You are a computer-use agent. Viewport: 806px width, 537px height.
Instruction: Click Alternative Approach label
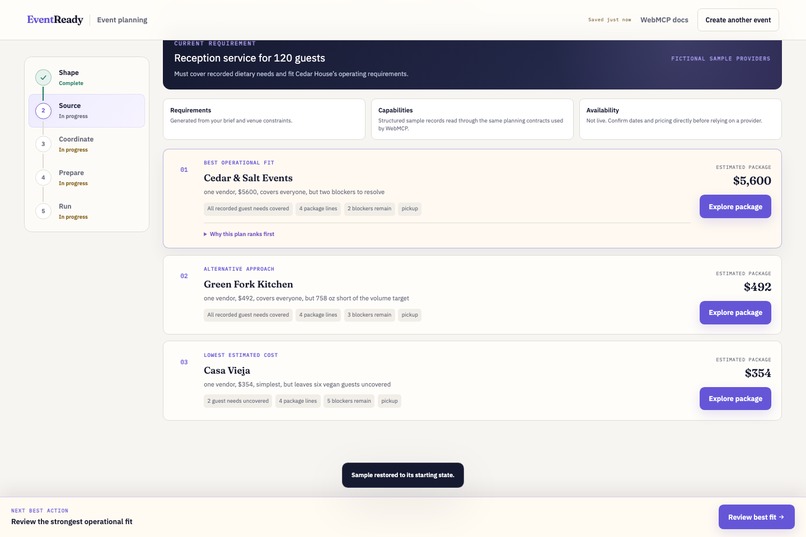tap(239, 269)
